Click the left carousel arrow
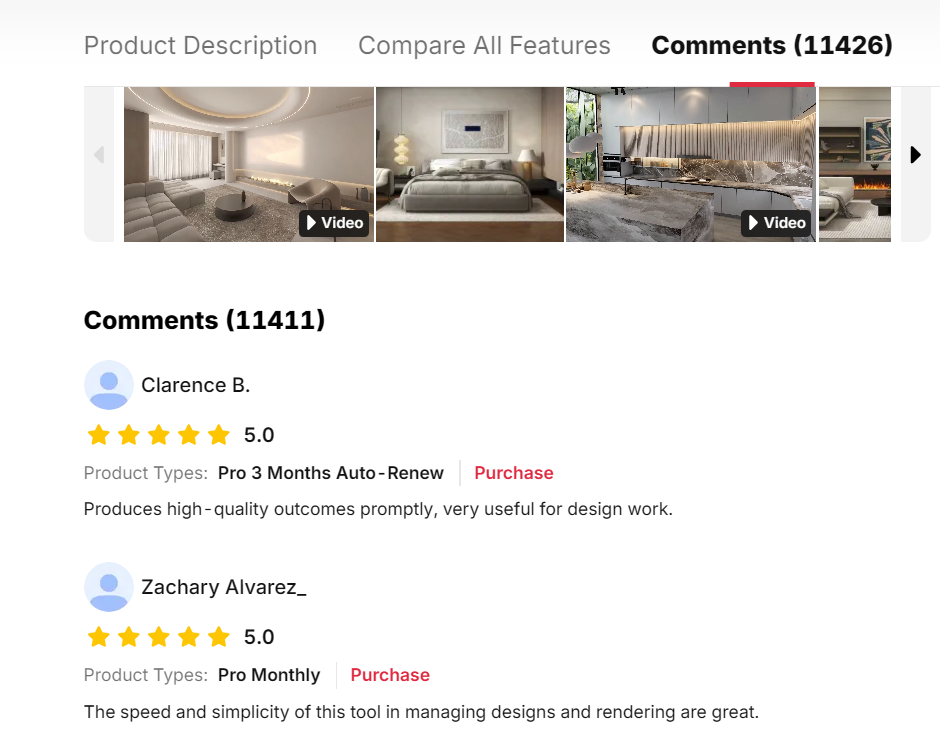Screen dimensions: 940x738 (x=99, y=155)
